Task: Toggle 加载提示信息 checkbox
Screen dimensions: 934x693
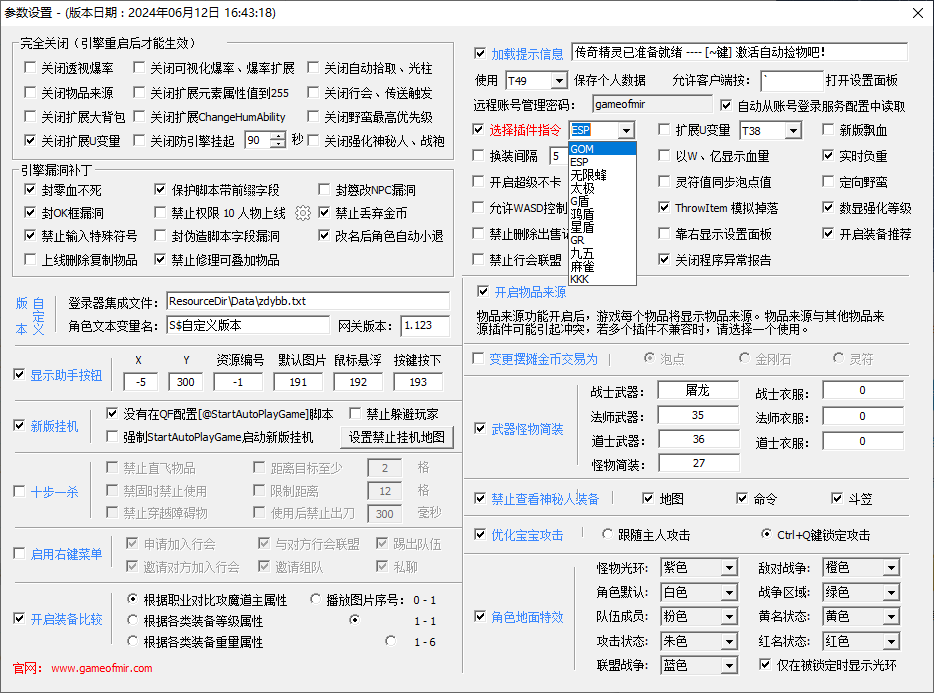Action: tap(480, 53)
